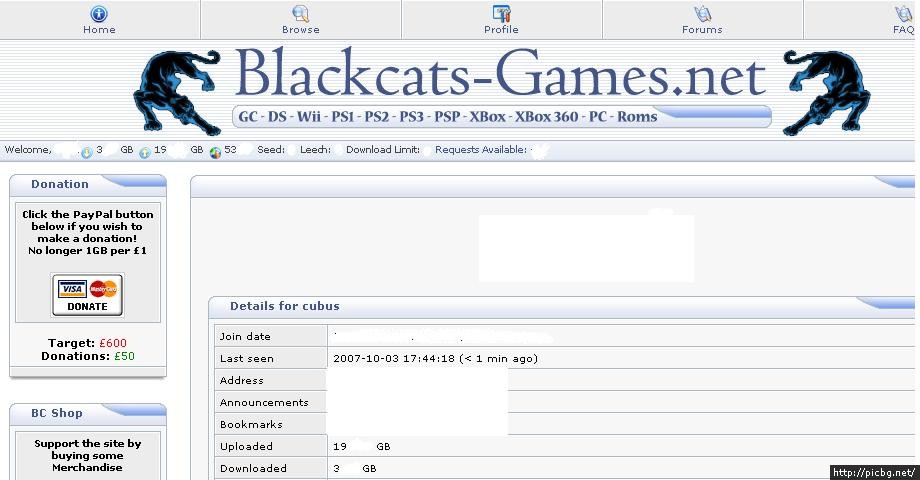Screen dimensions: 920x480
Task: Click the 'Address' row label
Action: (x=242, y=380)
